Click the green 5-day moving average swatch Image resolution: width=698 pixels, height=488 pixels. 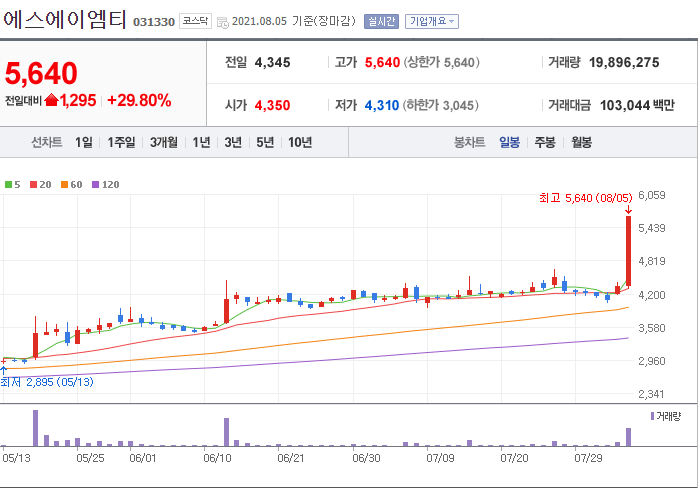tap(8, 184)
